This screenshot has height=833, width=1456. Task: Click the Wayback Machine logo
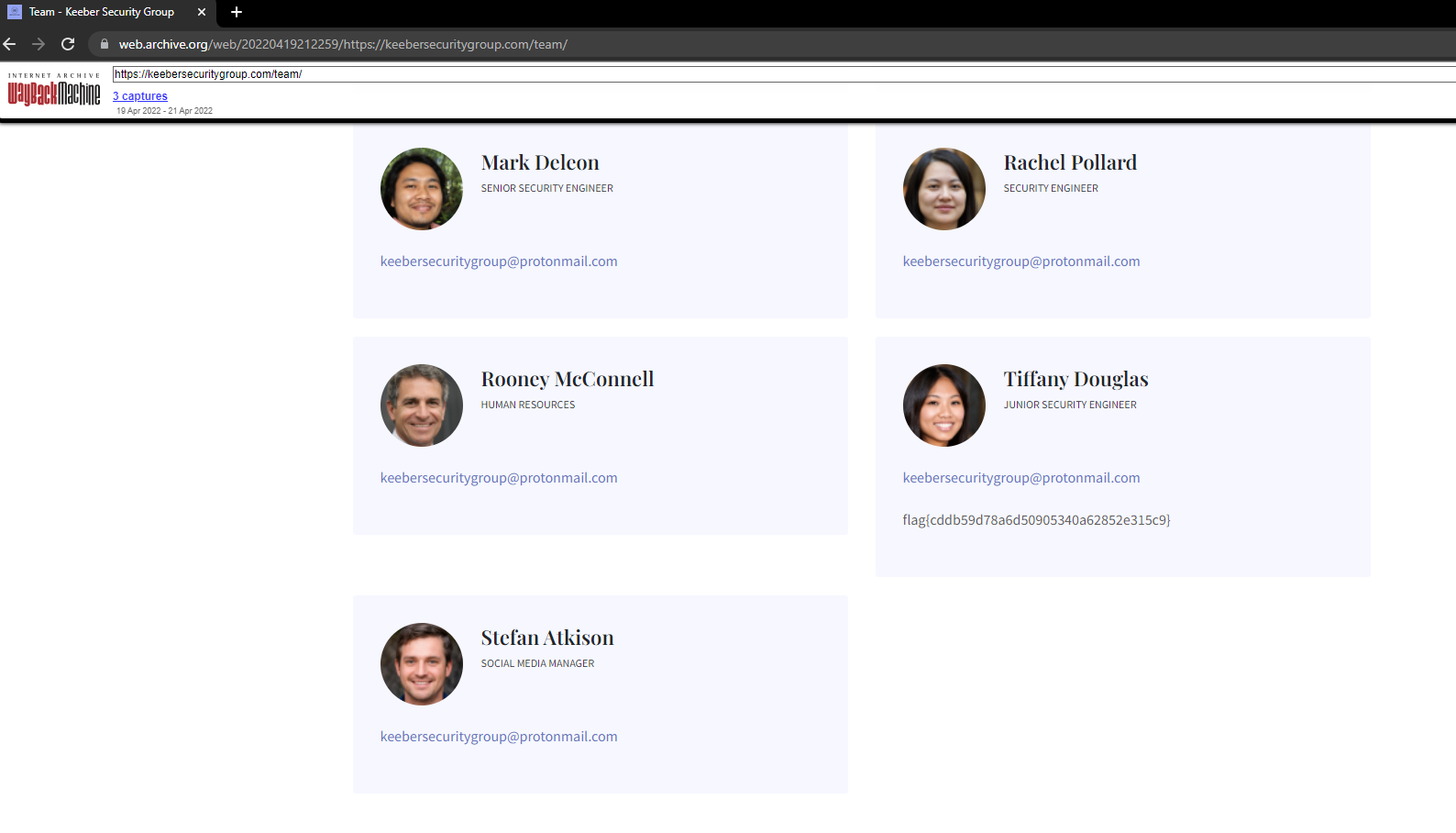tap(54, 93)
